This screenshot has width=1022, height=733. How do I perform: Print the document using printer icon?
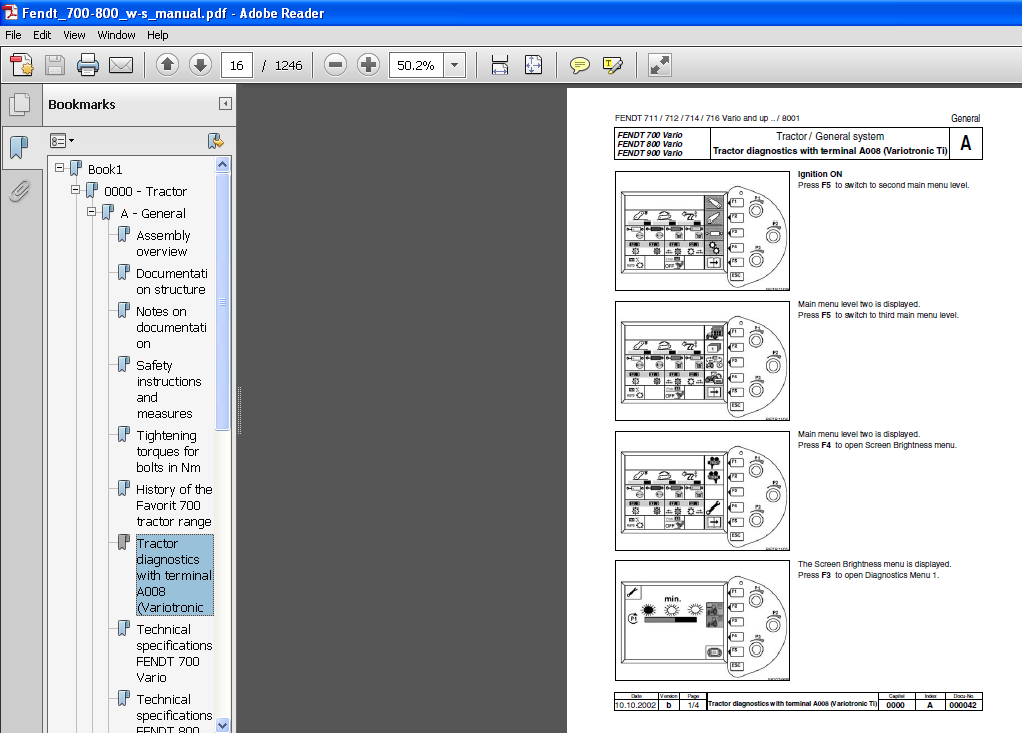pyautogui.click(x=87, y=65)
